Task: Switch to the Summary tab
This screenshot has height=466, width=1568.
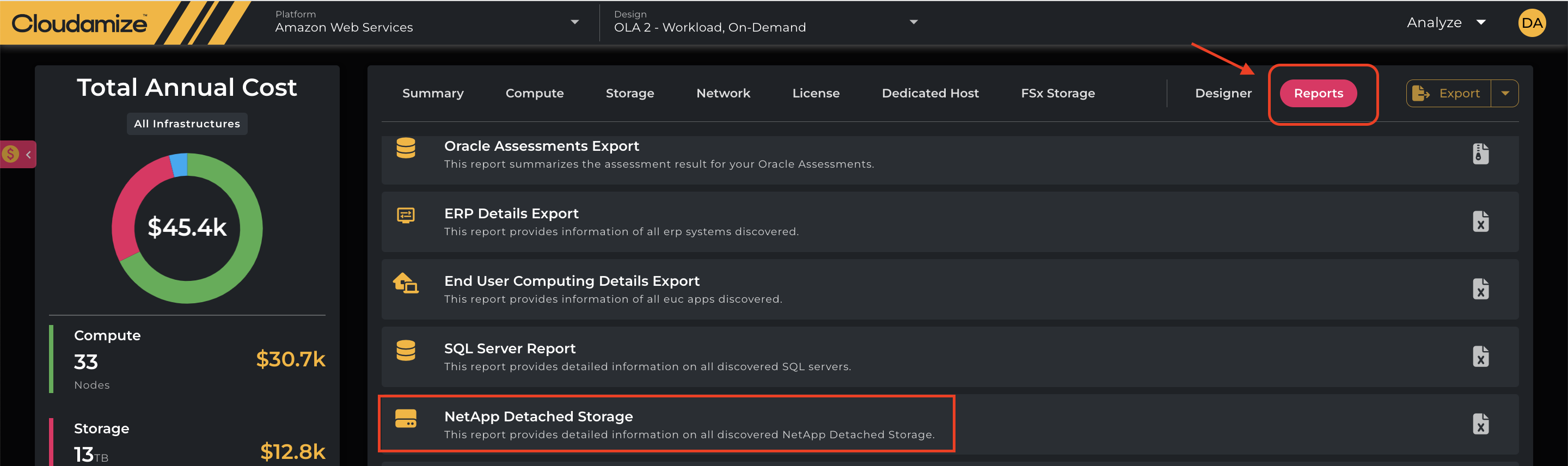Action: 433,94
